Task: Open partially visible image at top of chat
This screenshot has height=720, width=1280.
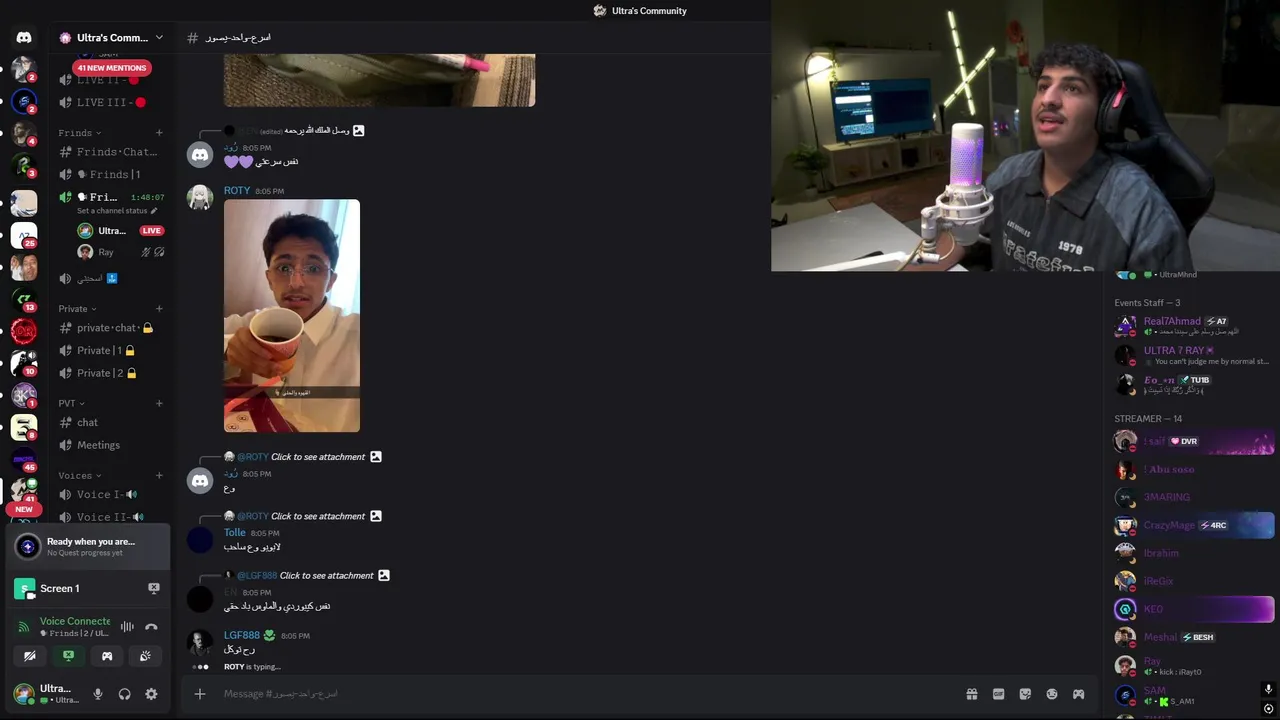Action: tap(379, 80)
